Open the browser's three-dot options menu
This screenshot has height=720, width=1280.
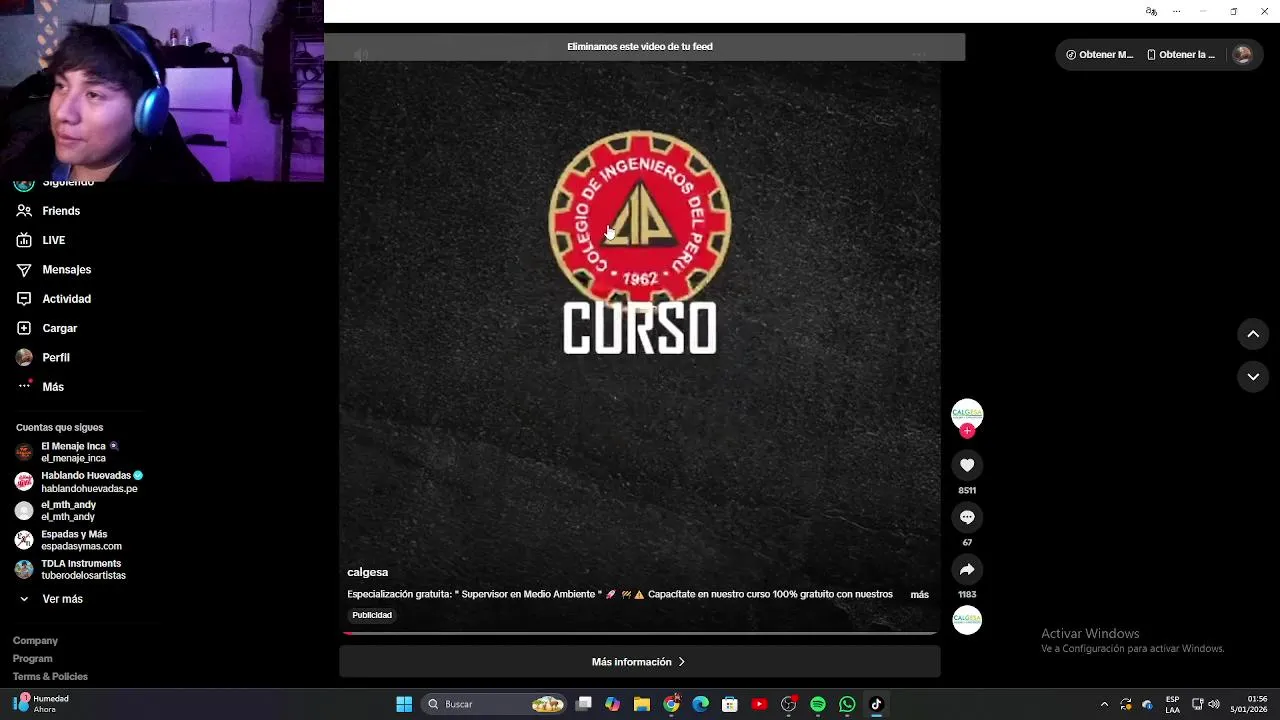[x=1176, y=11]
